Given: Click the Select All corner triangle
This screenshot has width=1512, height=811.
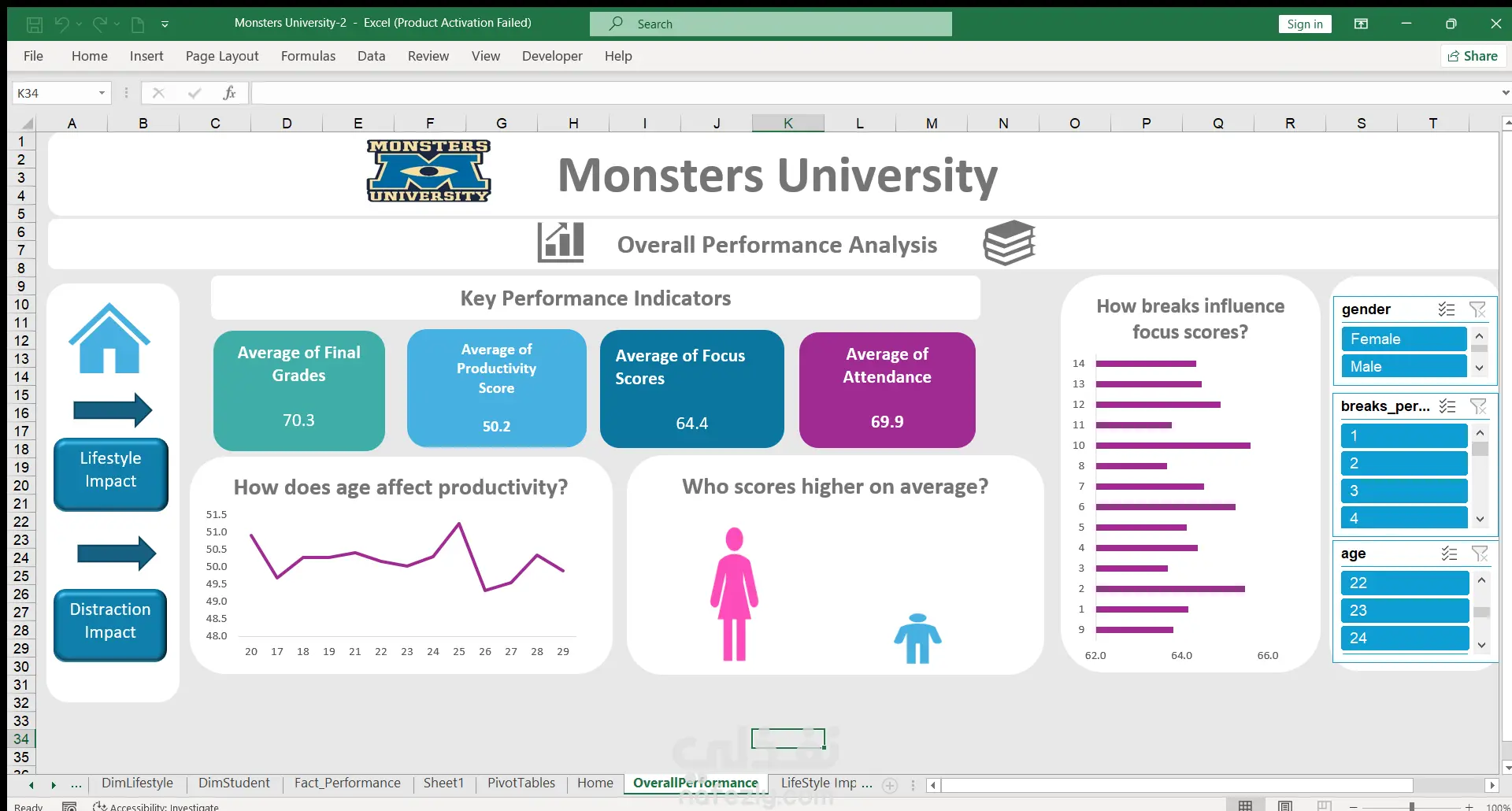Looking at the screenshot, I should (26, 124).
